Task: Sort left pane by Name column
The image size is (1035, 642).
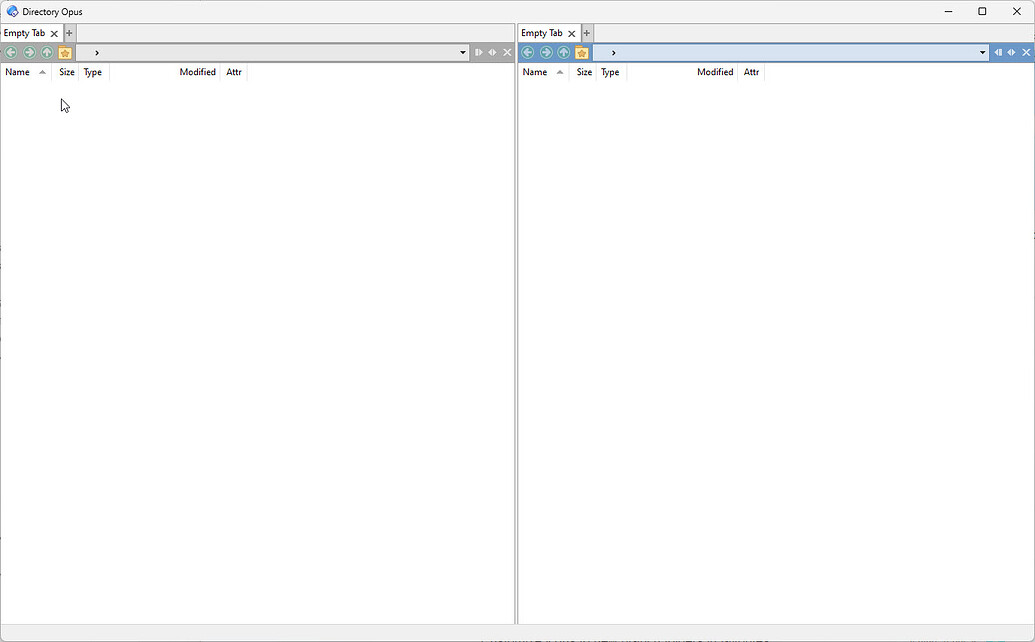Action: pyautogui.click(x=26, y=72)
